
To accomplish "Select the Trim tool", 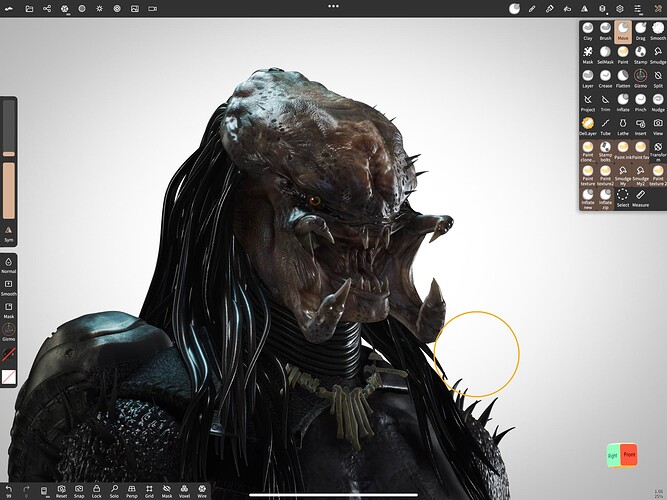I will pos(605,103).
